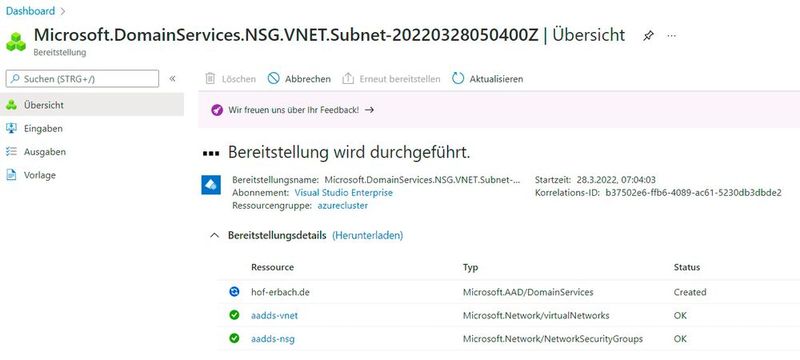Click the Löschen toolbar button

pyautogui.click(x=230, y=79)
